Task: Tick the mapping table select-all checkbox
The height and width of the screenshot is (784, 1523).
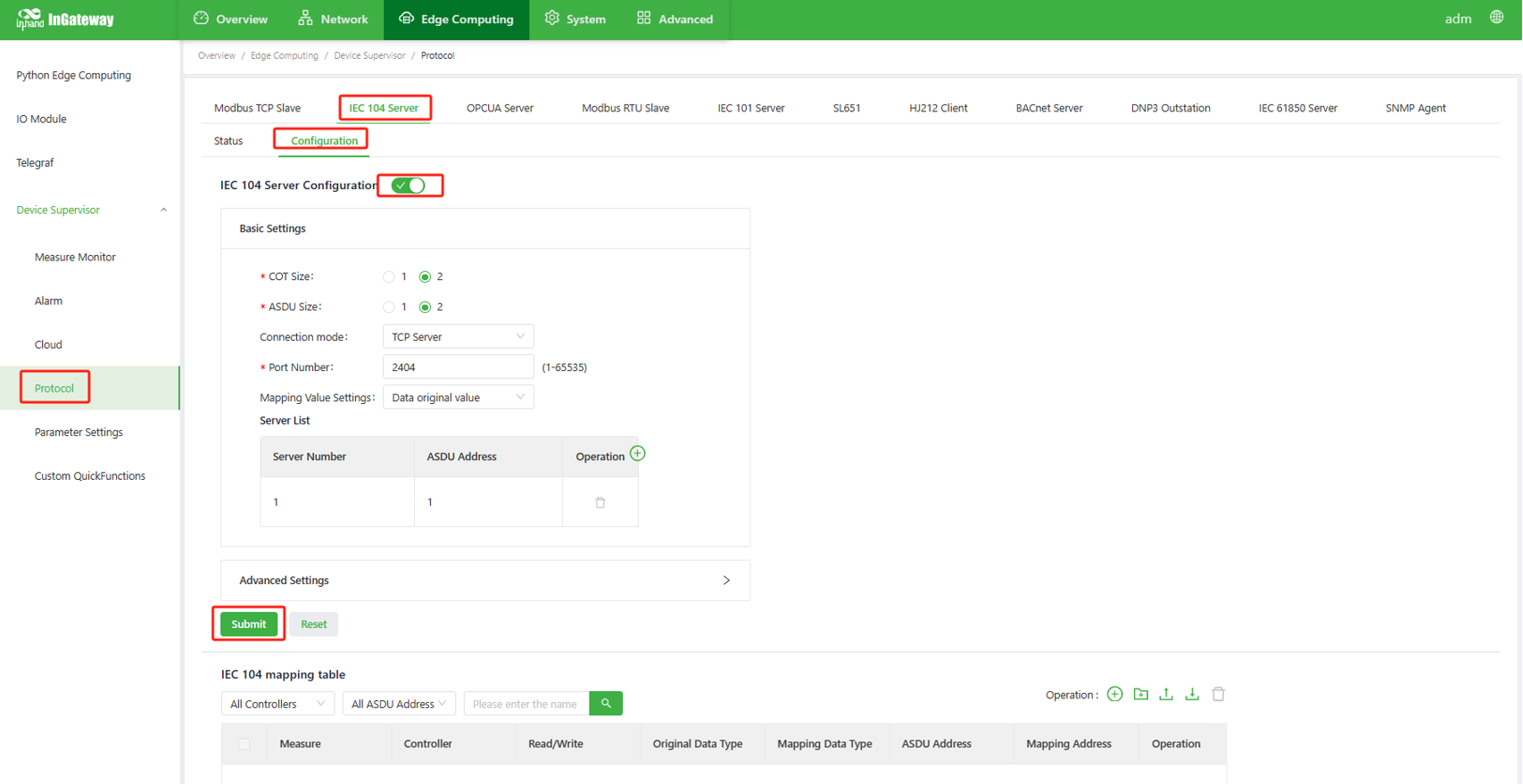Action: pyautogui.click(x=244, y=744)
